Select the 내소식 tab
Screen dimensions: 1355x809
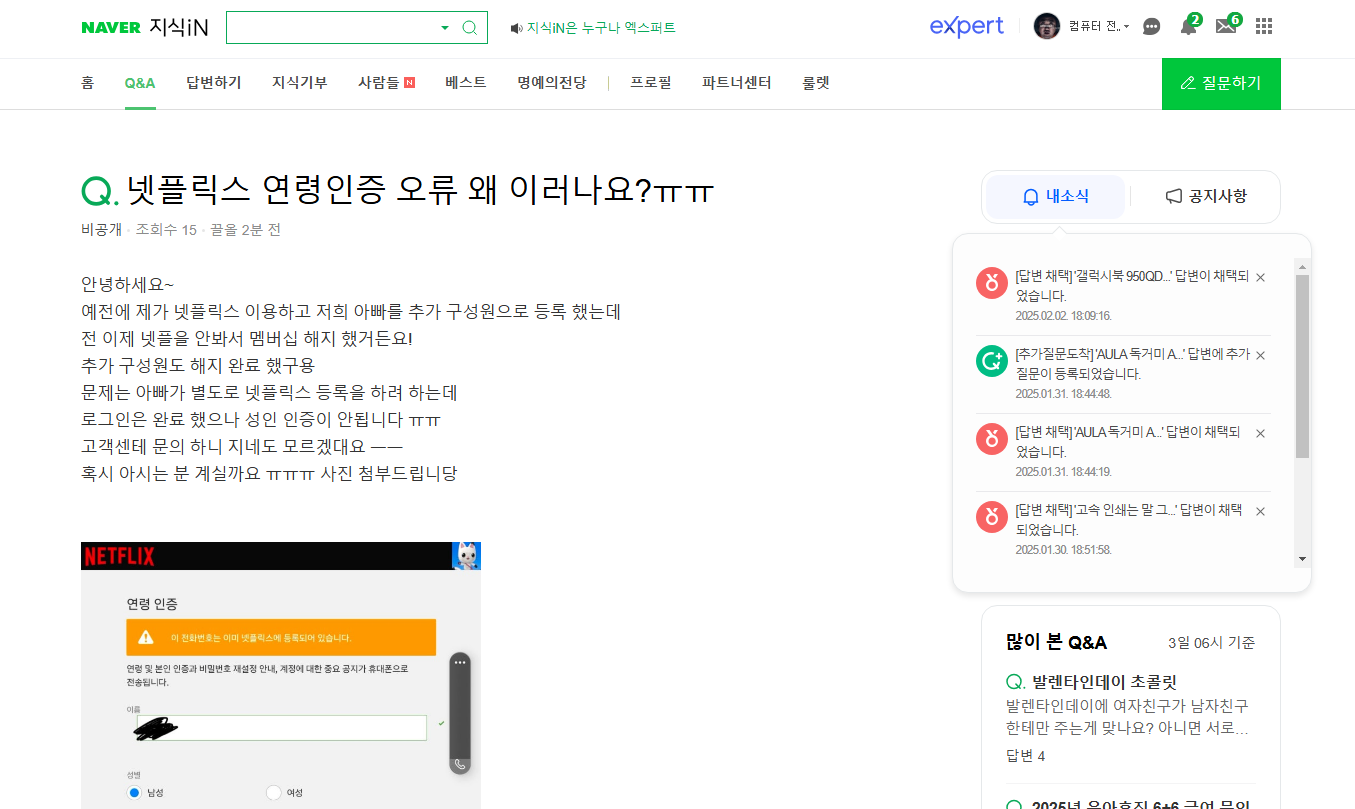[1056, 197]
